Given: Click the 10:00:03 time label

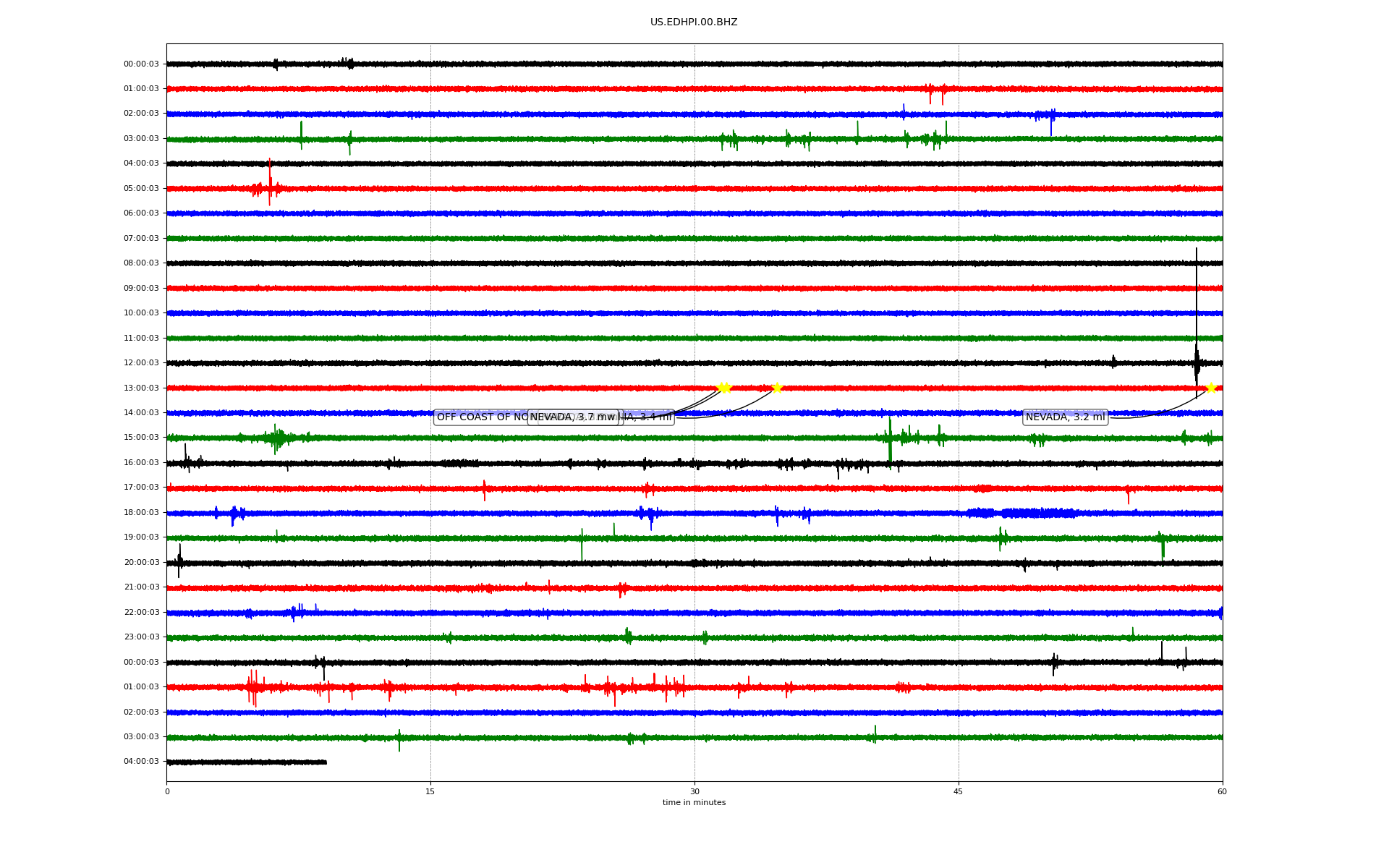Looking at the screenshot, I should (x=141, y=313).
